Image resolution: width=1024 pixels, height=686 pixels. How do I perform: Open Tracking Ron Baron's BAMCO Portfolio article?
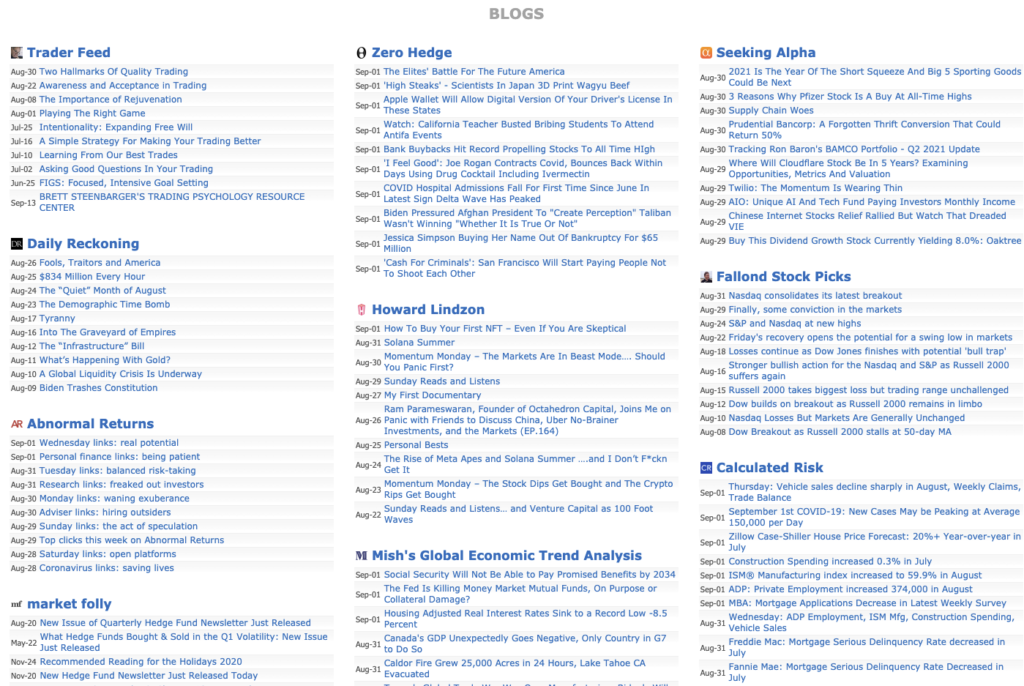click(x=854, y=149)
